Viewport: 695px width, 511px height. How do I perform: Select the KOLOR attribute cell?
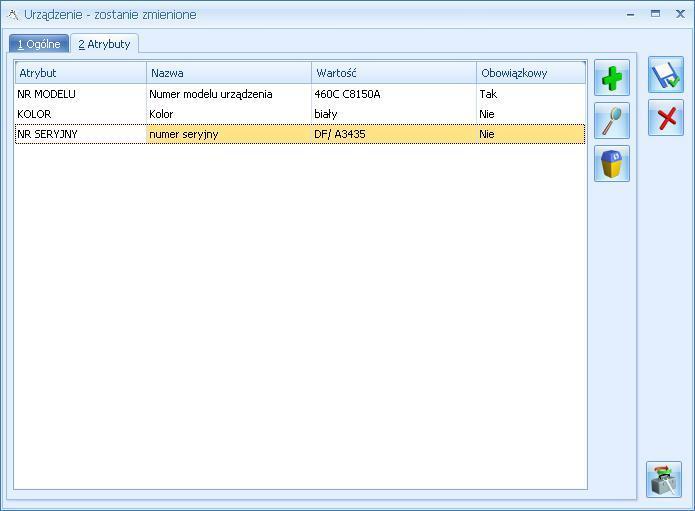point(81,114)
